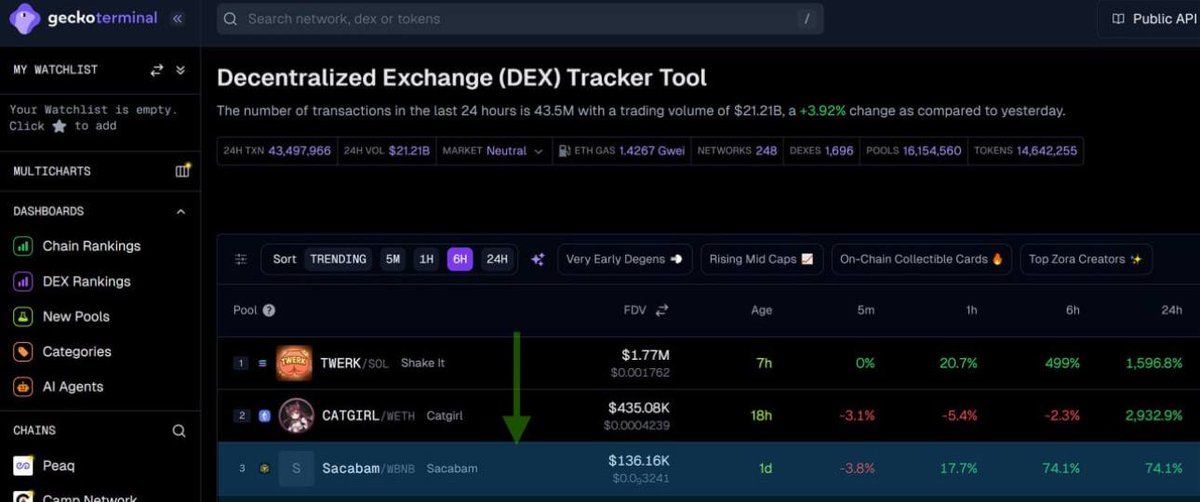Apply the Top Zora Creators filter
The height and width of the screenshot is (502, 1200).
point(1086,259)
